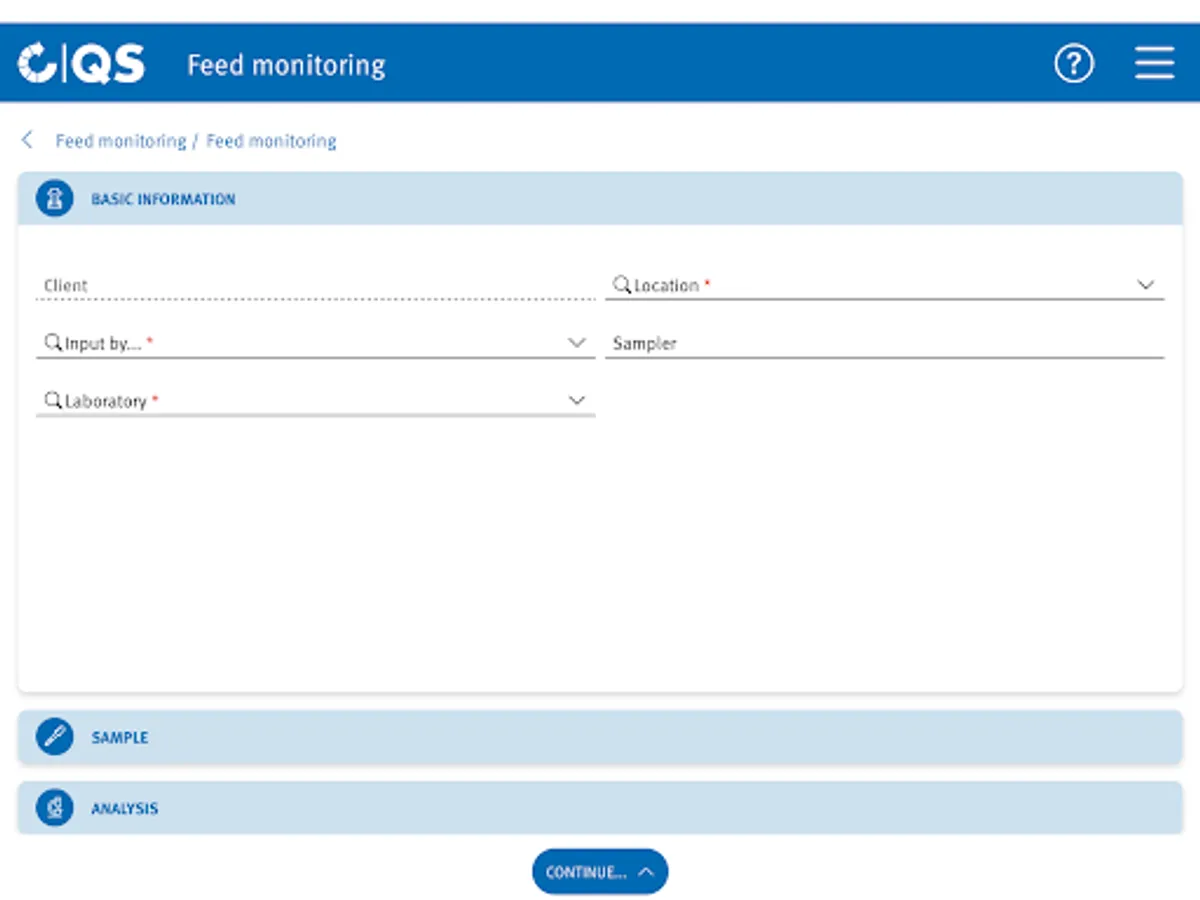Expand the Input by dropdown
The height and width of the screenshot is (900, 1200).
click(x=577, y=342)
